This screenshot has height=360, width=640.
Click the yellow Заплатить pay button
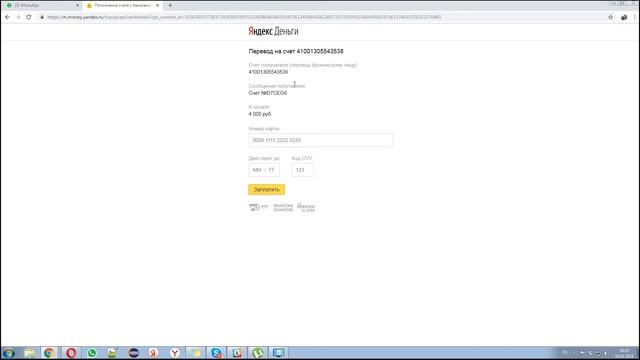tap(267, 189)
